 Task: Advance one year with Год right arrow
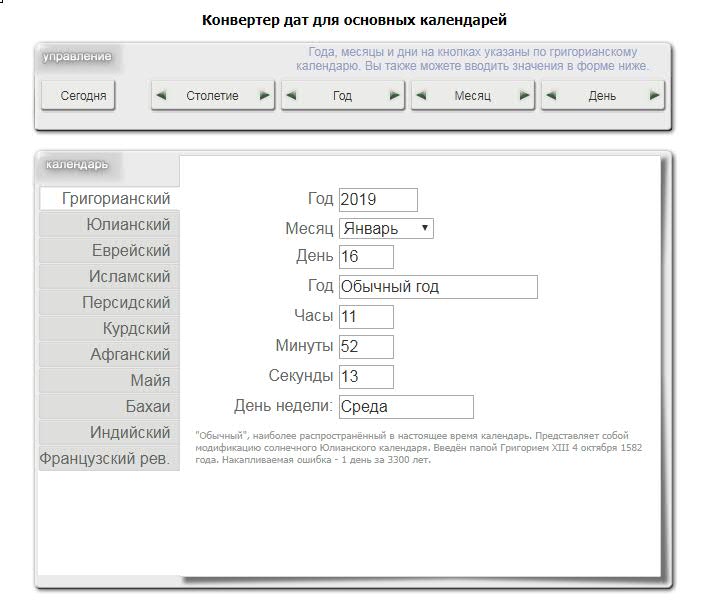394,96
